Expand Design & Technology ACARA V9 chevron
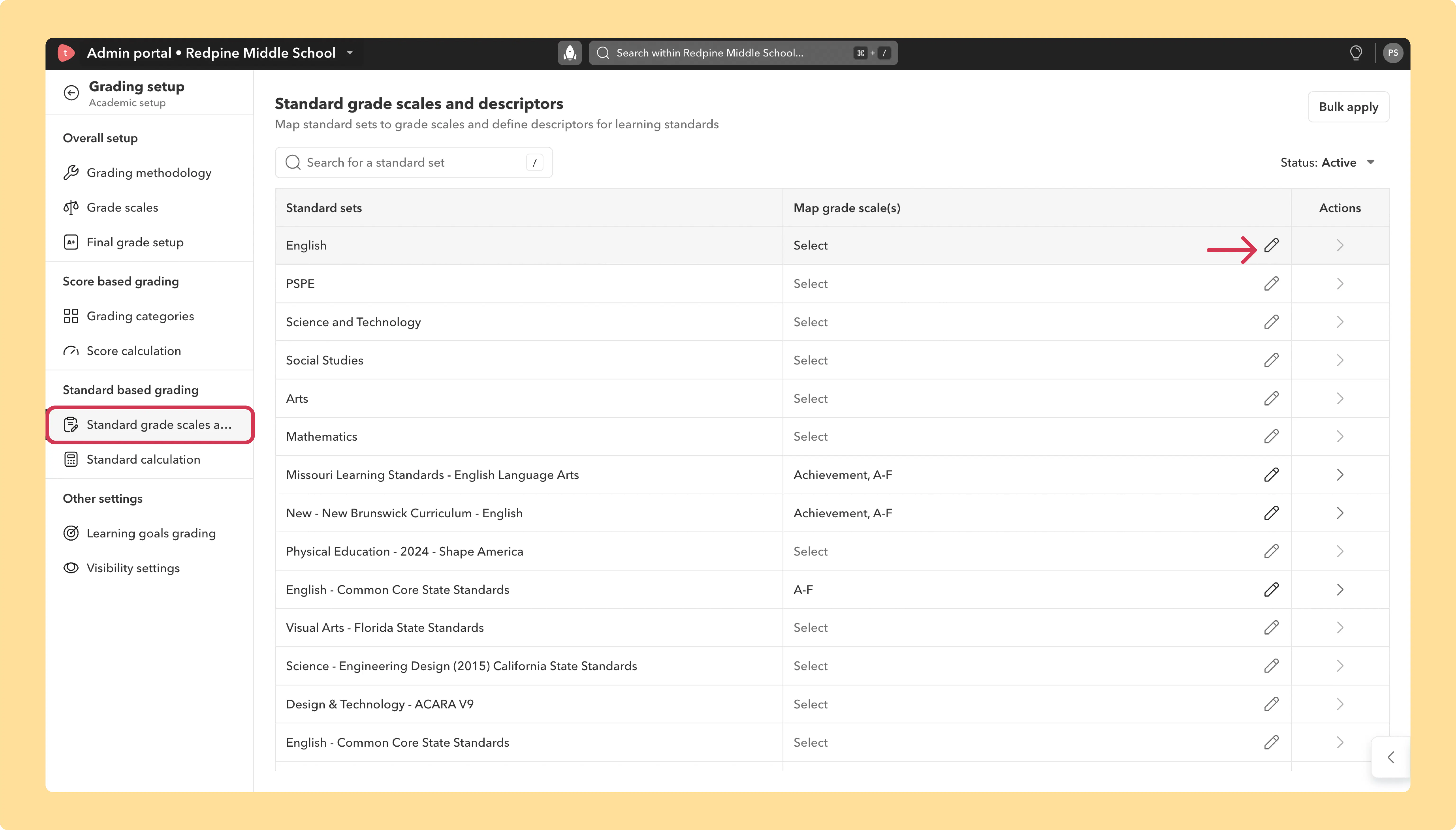Viewport: 1456px width, 830px height. coord(1340,704)
